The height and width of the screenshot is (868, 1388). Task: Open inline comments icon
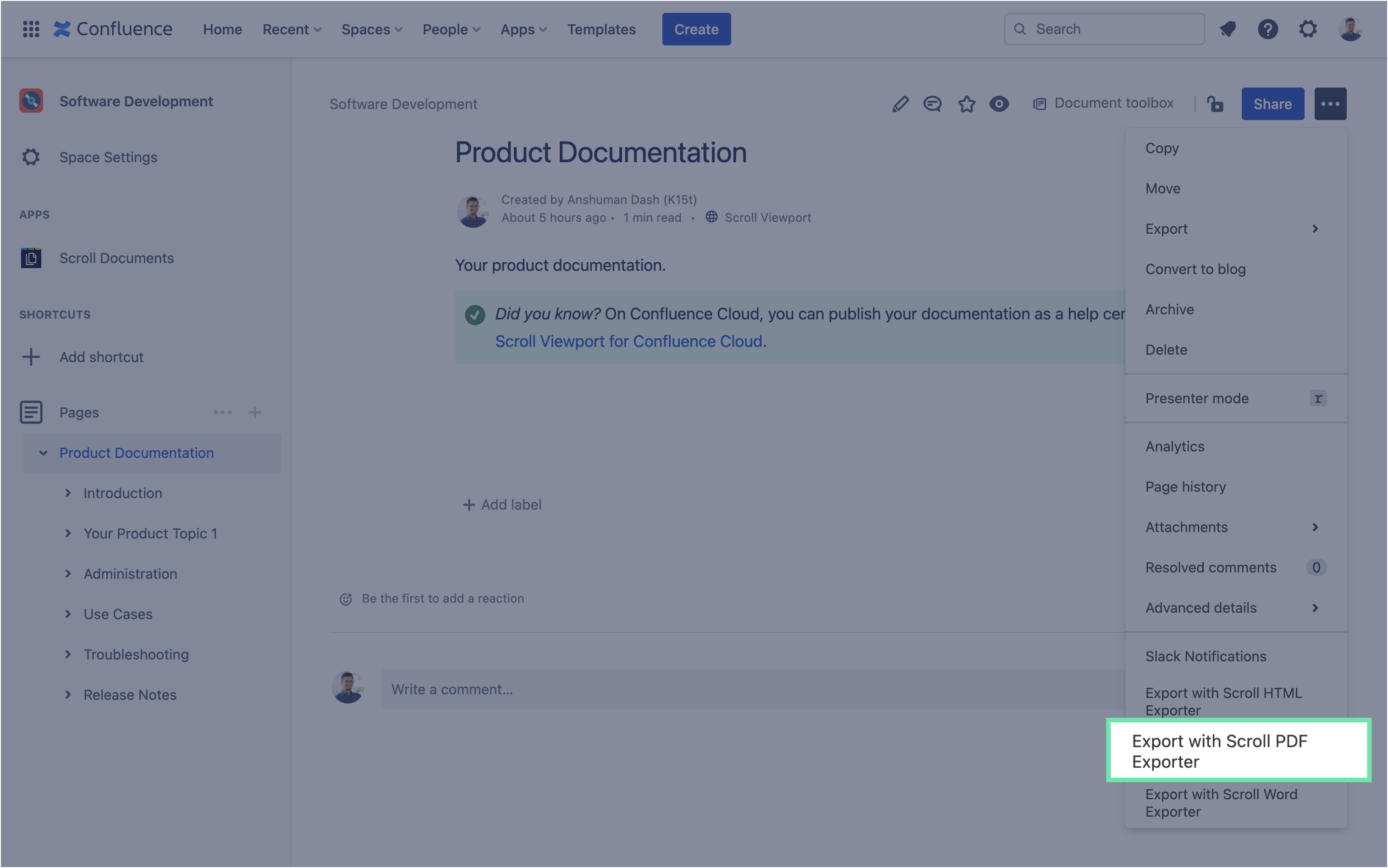(x=932, y=104)
